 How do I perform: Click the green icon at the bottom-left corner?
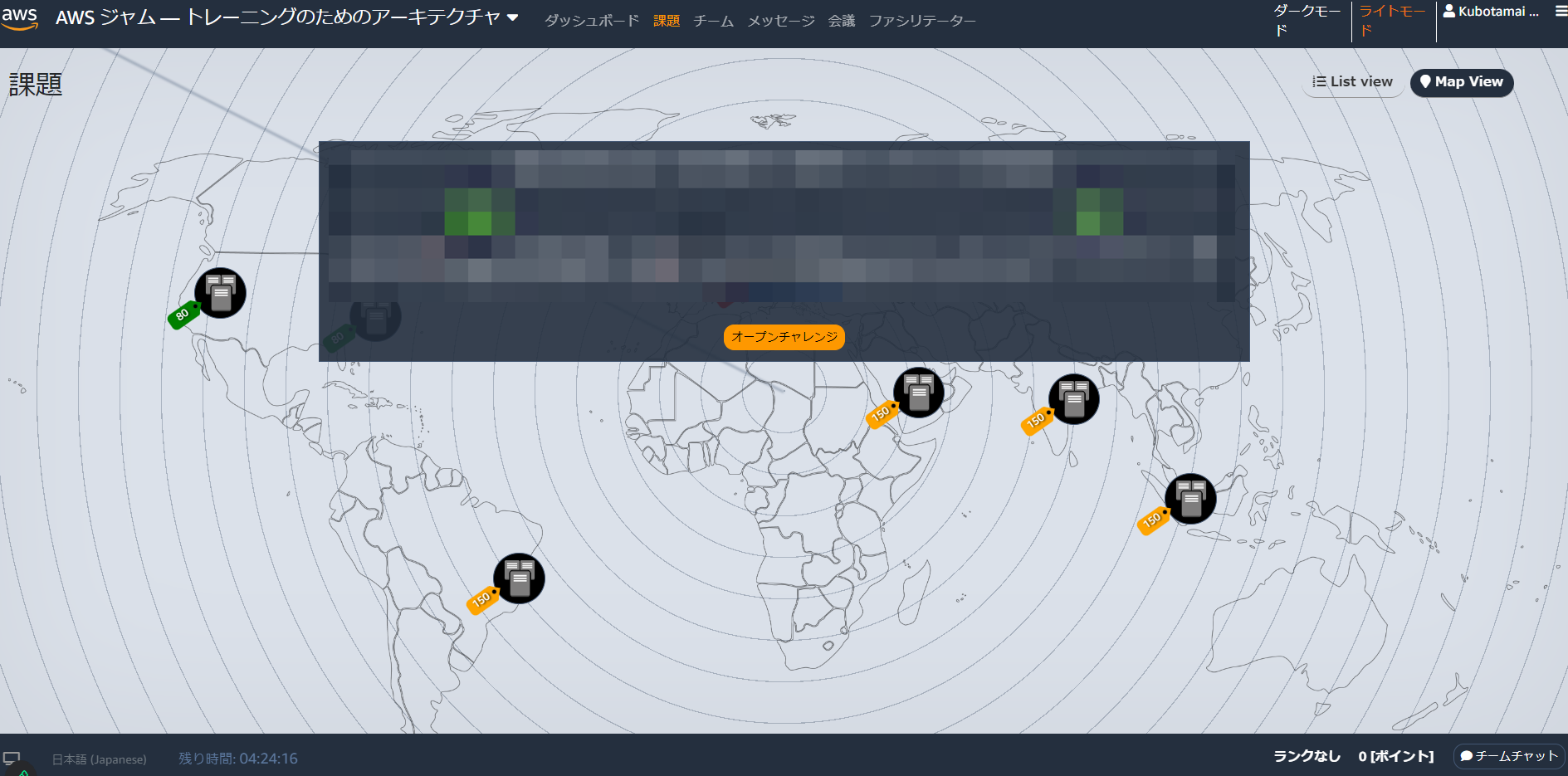click(x=23, y=771)
